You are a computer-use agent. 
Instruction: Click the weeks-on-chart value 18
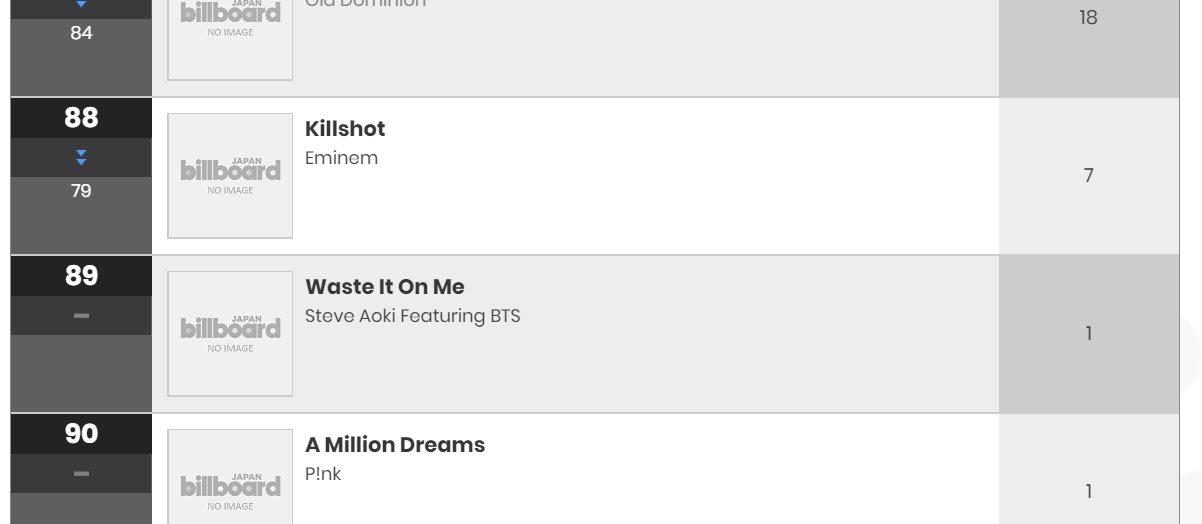[x=1089, y=18]
